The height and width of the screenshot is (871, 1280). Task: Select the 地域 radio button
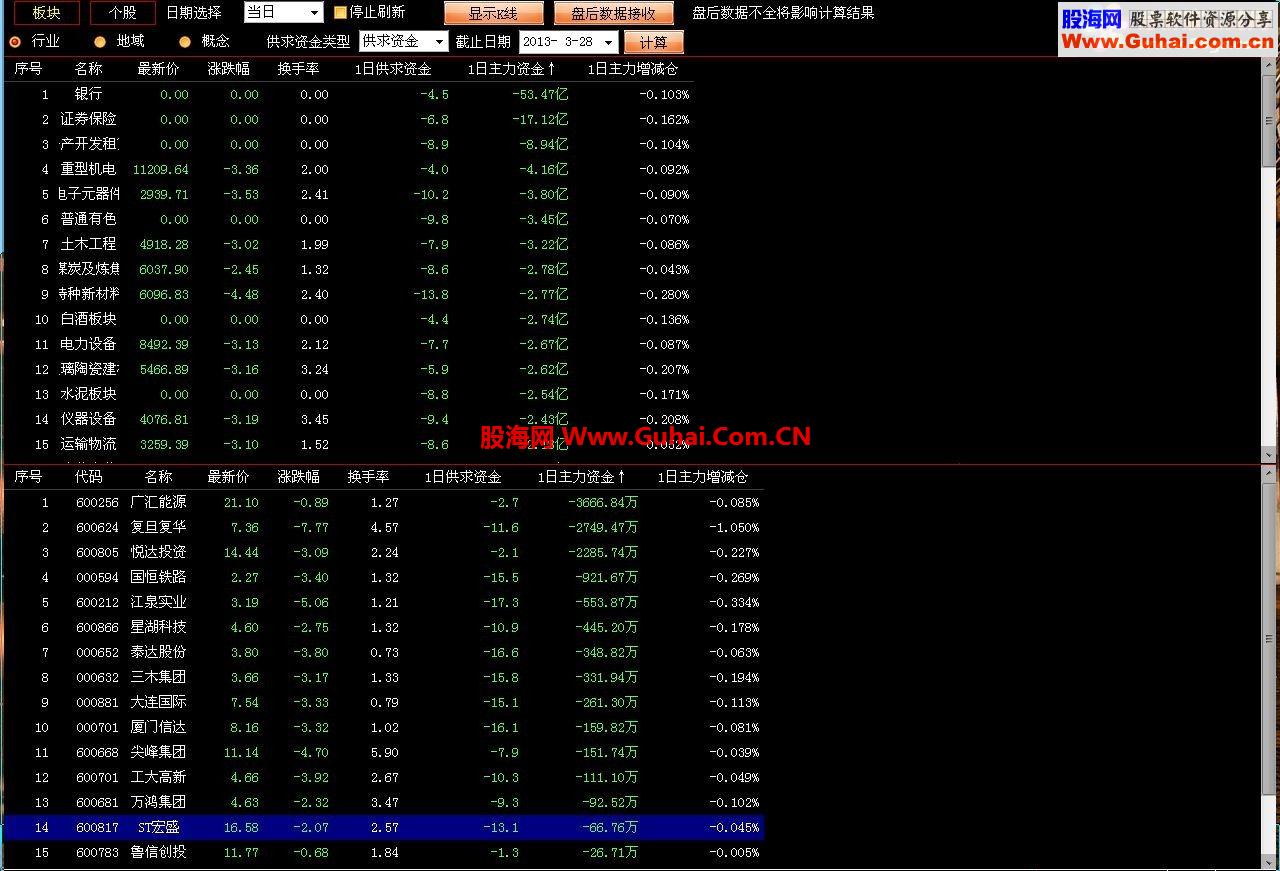(x=100, y=41)
